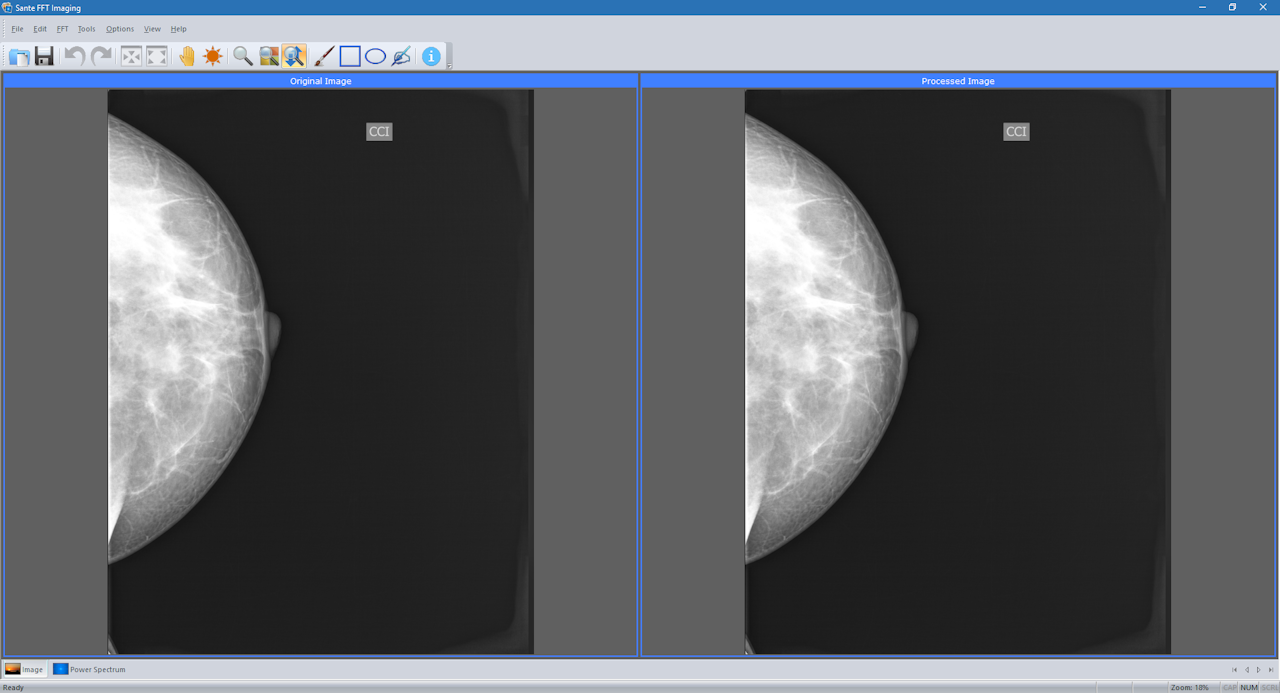Switch to the Power Spectrum tab

click(x=90, y=669)
